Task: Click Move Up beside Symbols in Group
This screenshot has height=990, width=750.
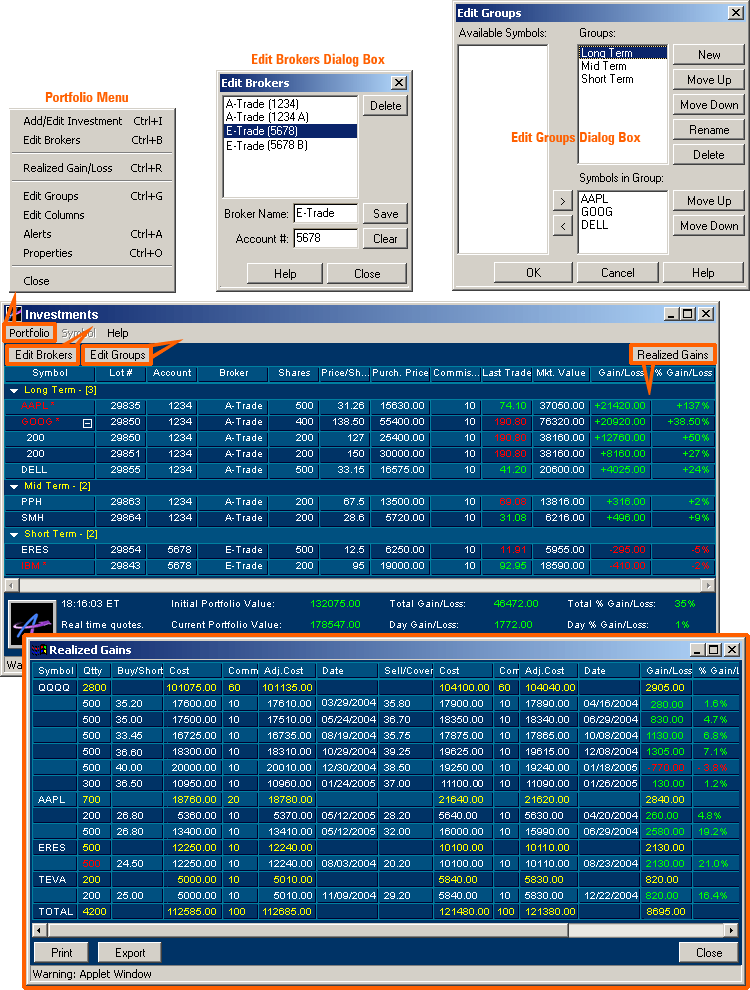Action: [709, 201]
